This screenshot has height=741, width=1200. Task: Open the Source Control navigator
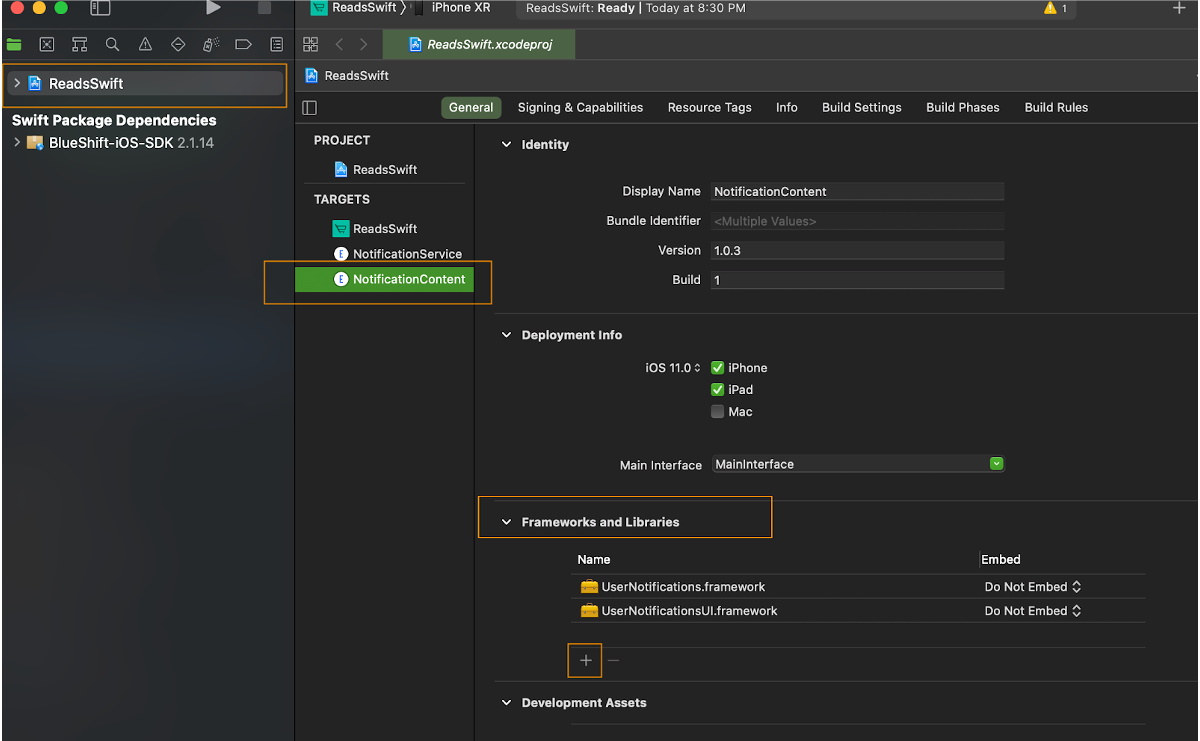coord(46,44)
